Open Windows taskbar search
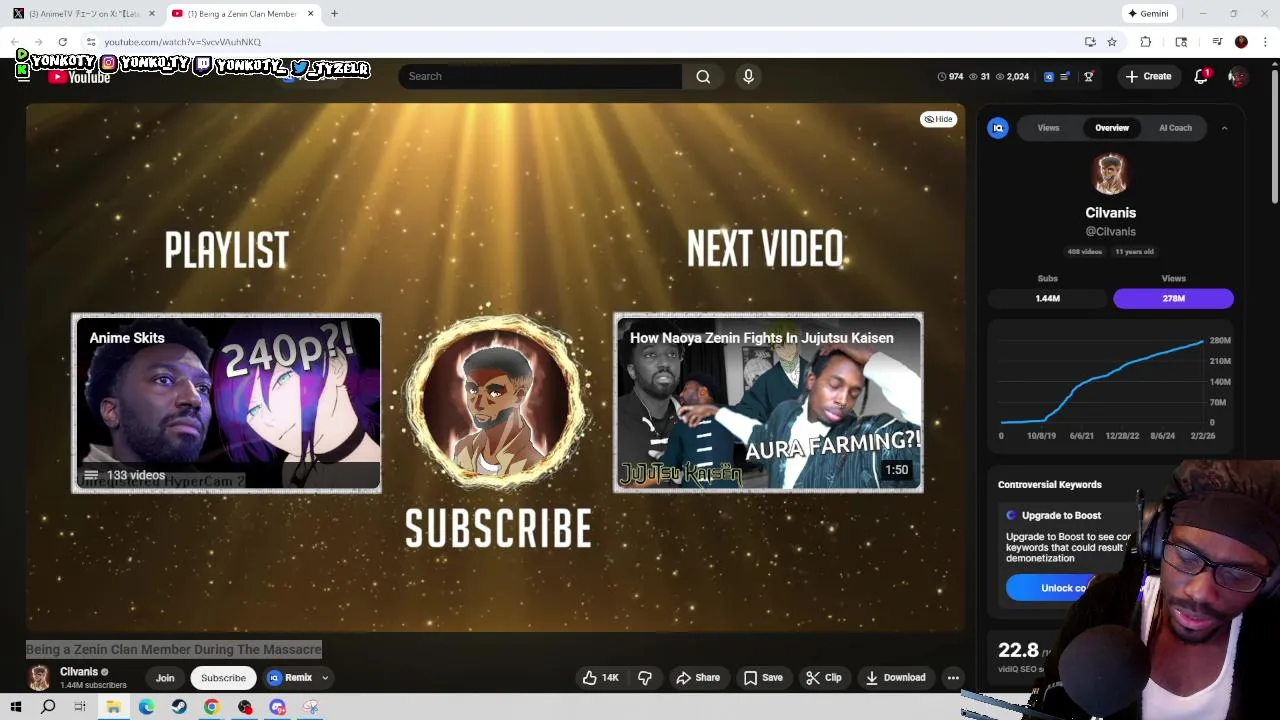This screenshot has width=1280, height=720. [48, 707]
